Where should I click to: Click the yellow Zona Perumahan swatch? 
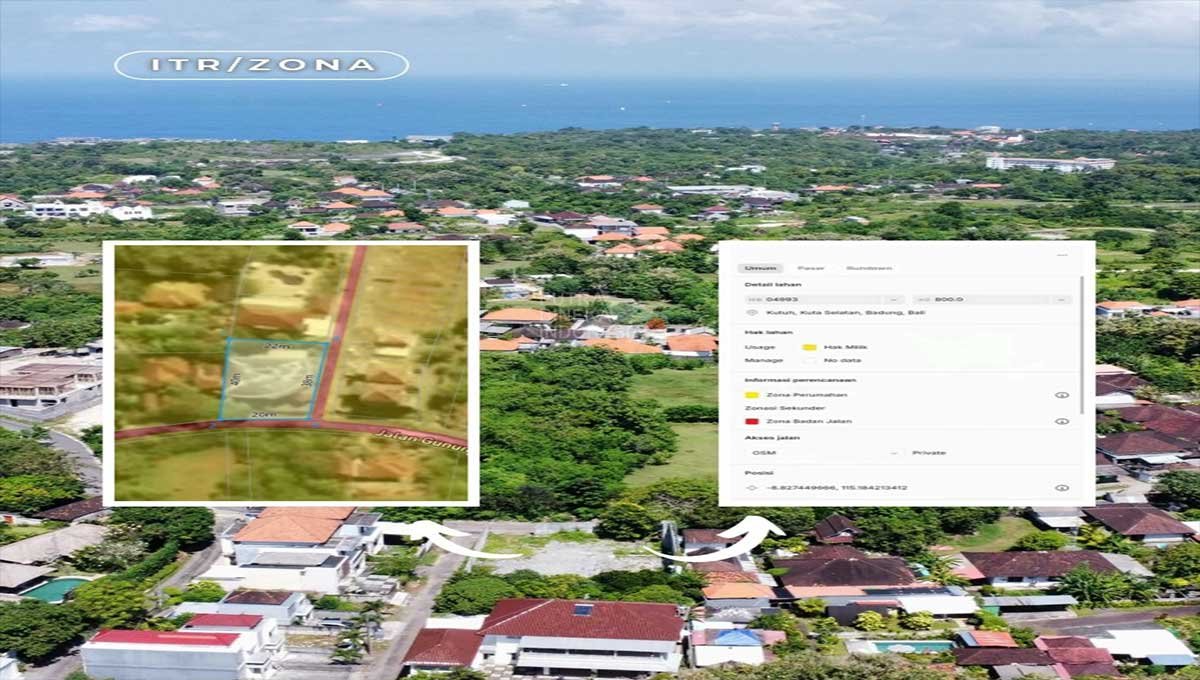pos(752,395)
